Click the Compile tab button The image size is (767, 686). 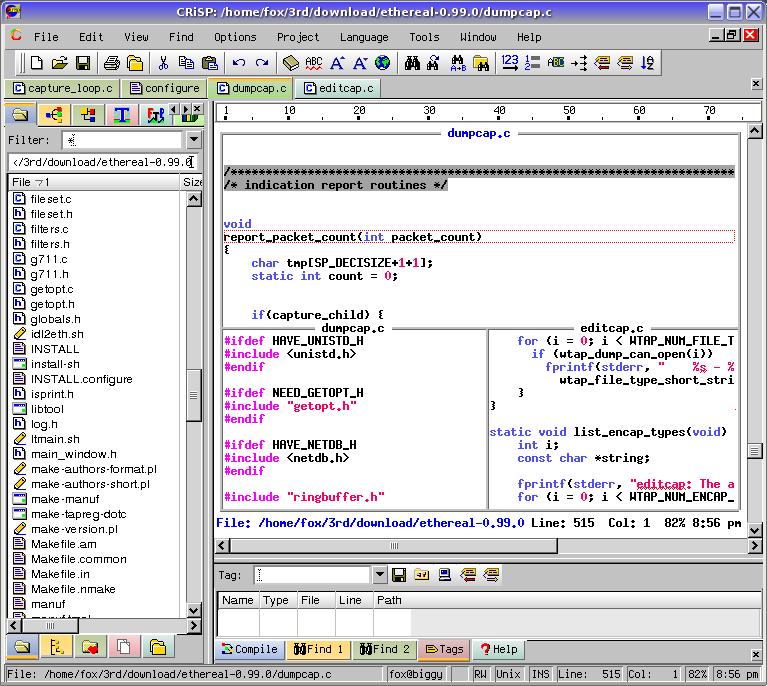pyautogui.click(x=249, y=649)
